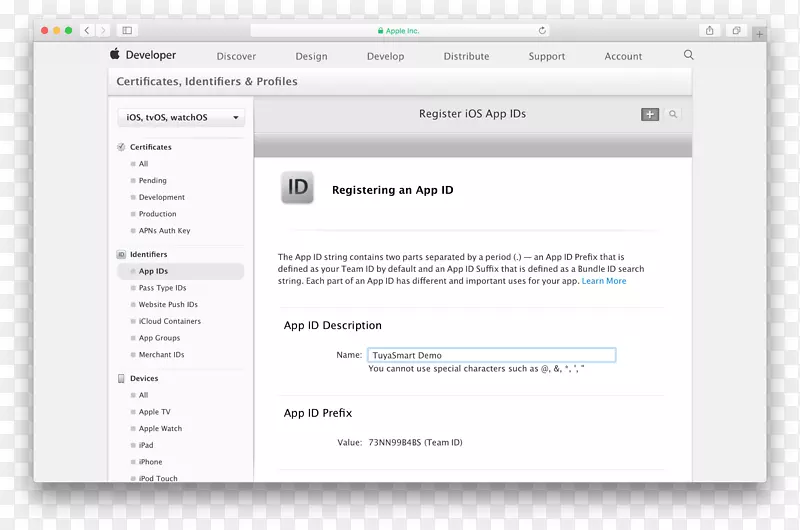Open the Support nav item
The height and width of the screenshot is (530, 800).
(546, 56)
